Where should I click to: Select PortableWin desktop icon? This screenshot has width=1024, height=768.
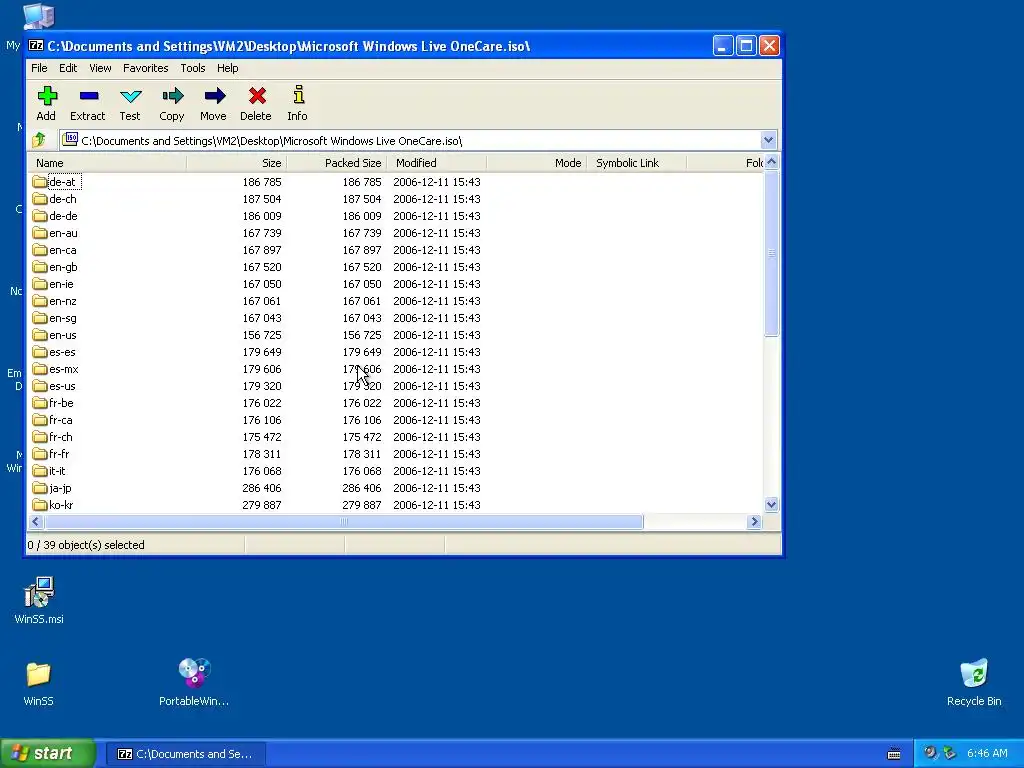(x=194, y=673)
